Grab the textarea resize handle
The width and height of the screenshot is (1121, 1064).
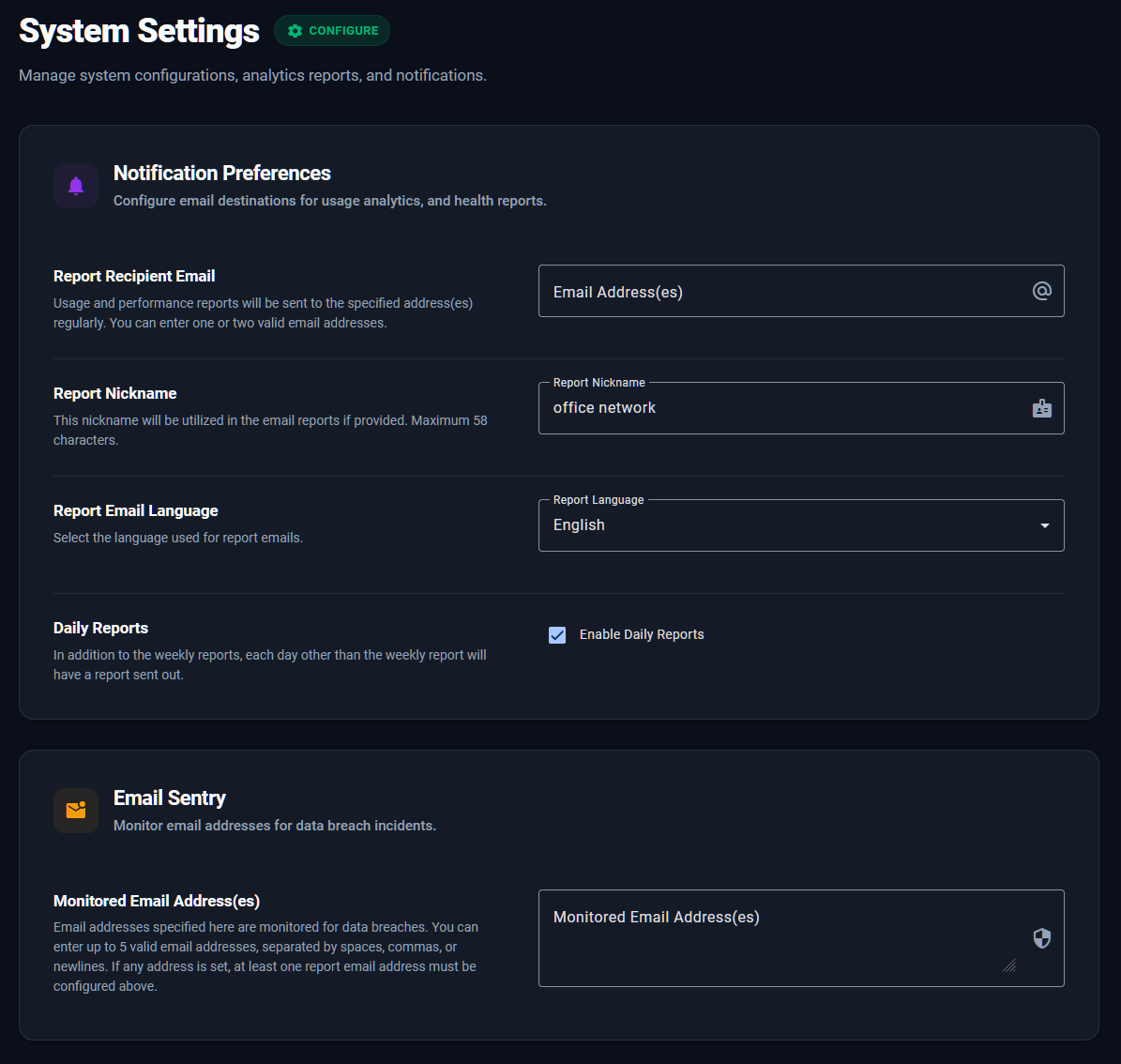click(x=1008, y=965)
